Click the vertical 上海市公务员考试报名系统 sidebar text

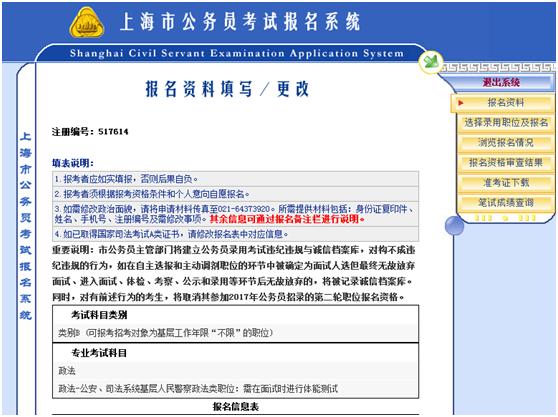[x=26, y=226]
